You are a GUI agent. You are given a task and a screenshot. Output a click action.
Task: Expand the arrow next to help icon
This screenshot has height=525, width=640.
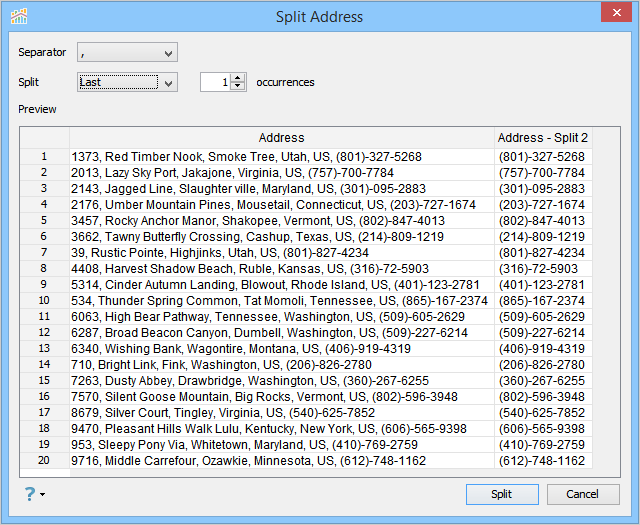pyautogui.click(x=43, y=495)
